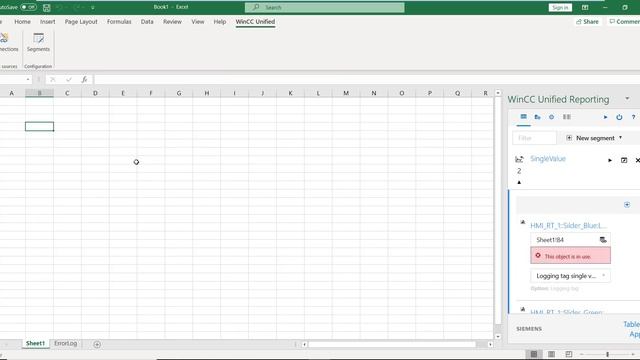Click the open-in-window icon beside SingleValue
Image resolution: width=640 pixels, height=360 pixels.
[624, 160]
